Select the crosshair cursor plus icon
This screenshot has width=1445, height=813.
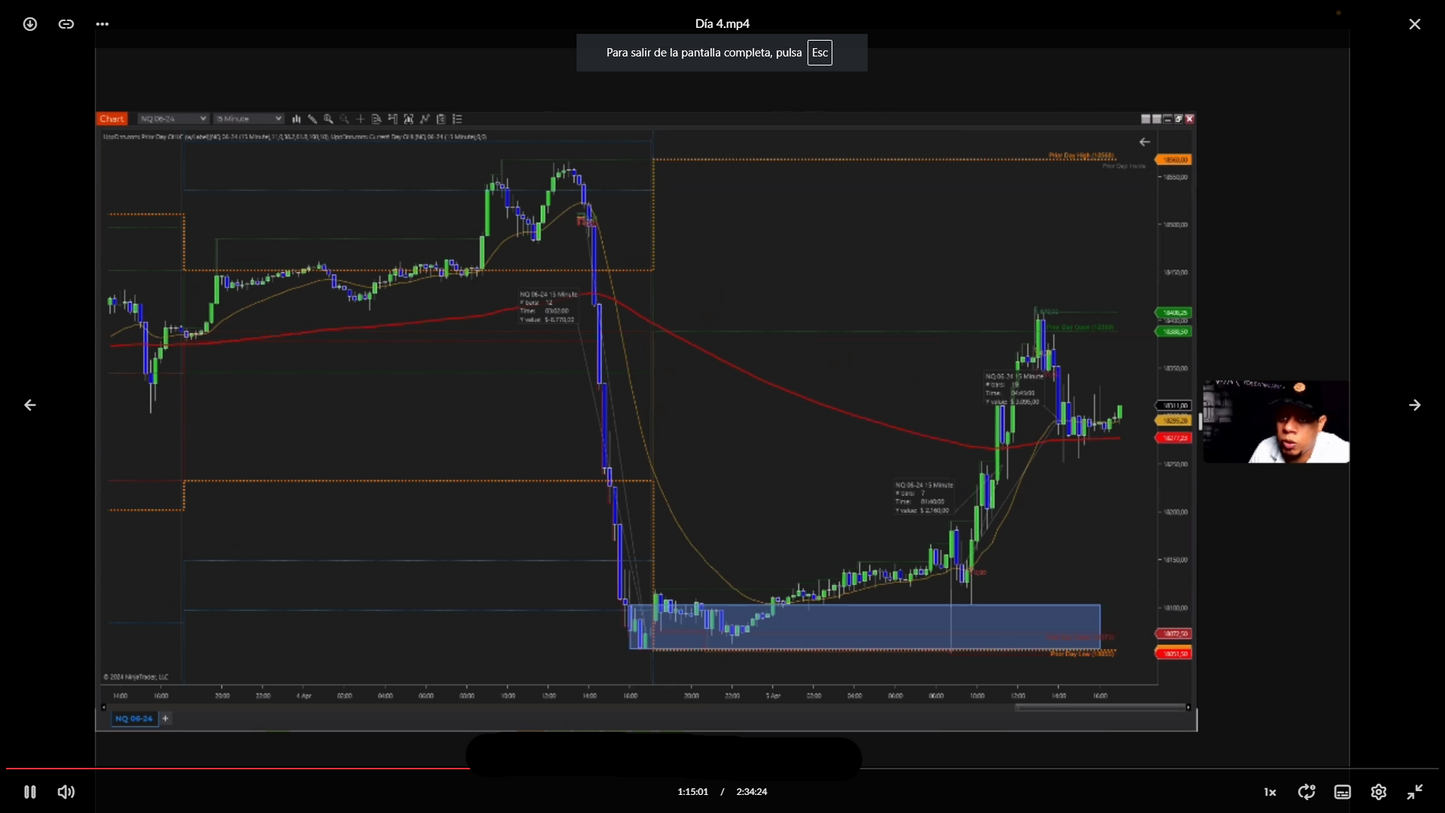click(360, 119)
